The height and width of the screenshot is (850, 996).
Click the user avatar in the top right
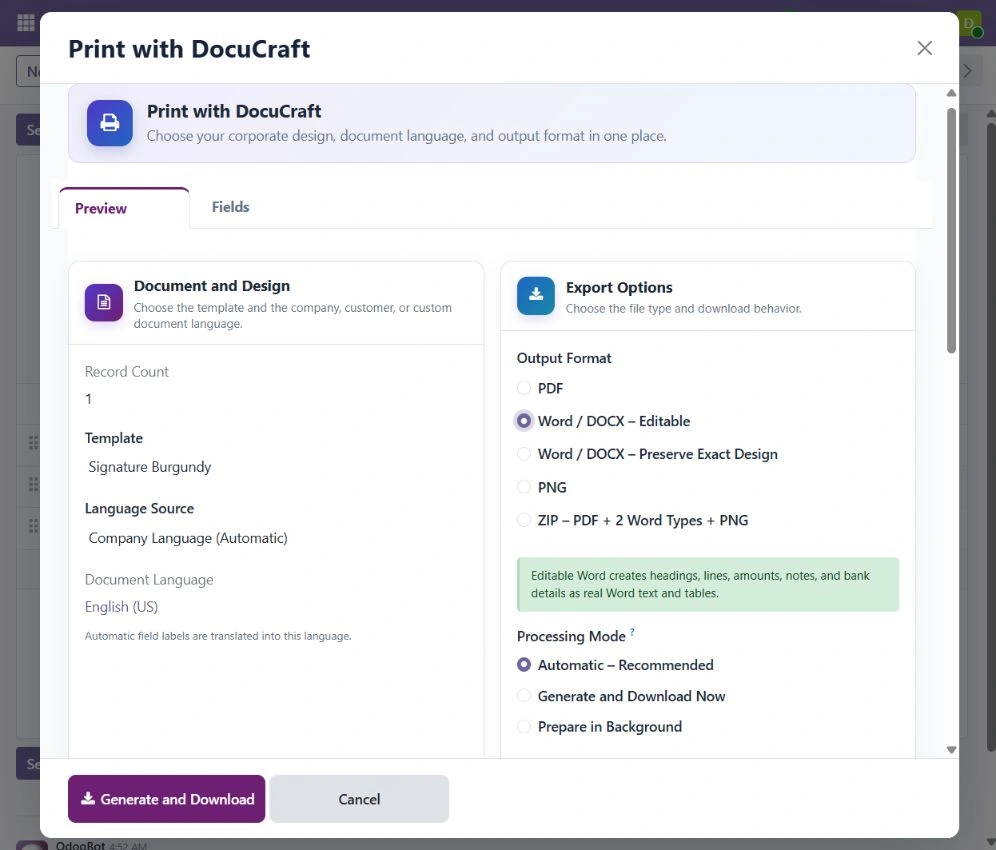coord(970,24)
